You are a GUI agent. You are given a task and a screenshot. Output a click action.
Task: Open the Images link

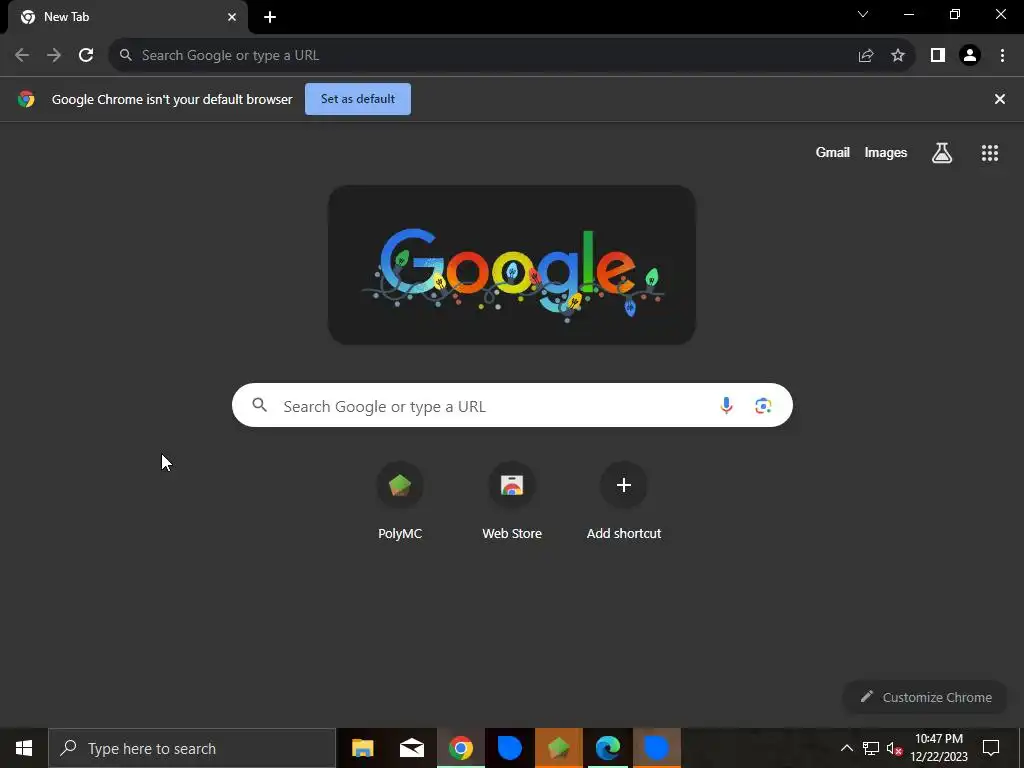coord(886,153)
